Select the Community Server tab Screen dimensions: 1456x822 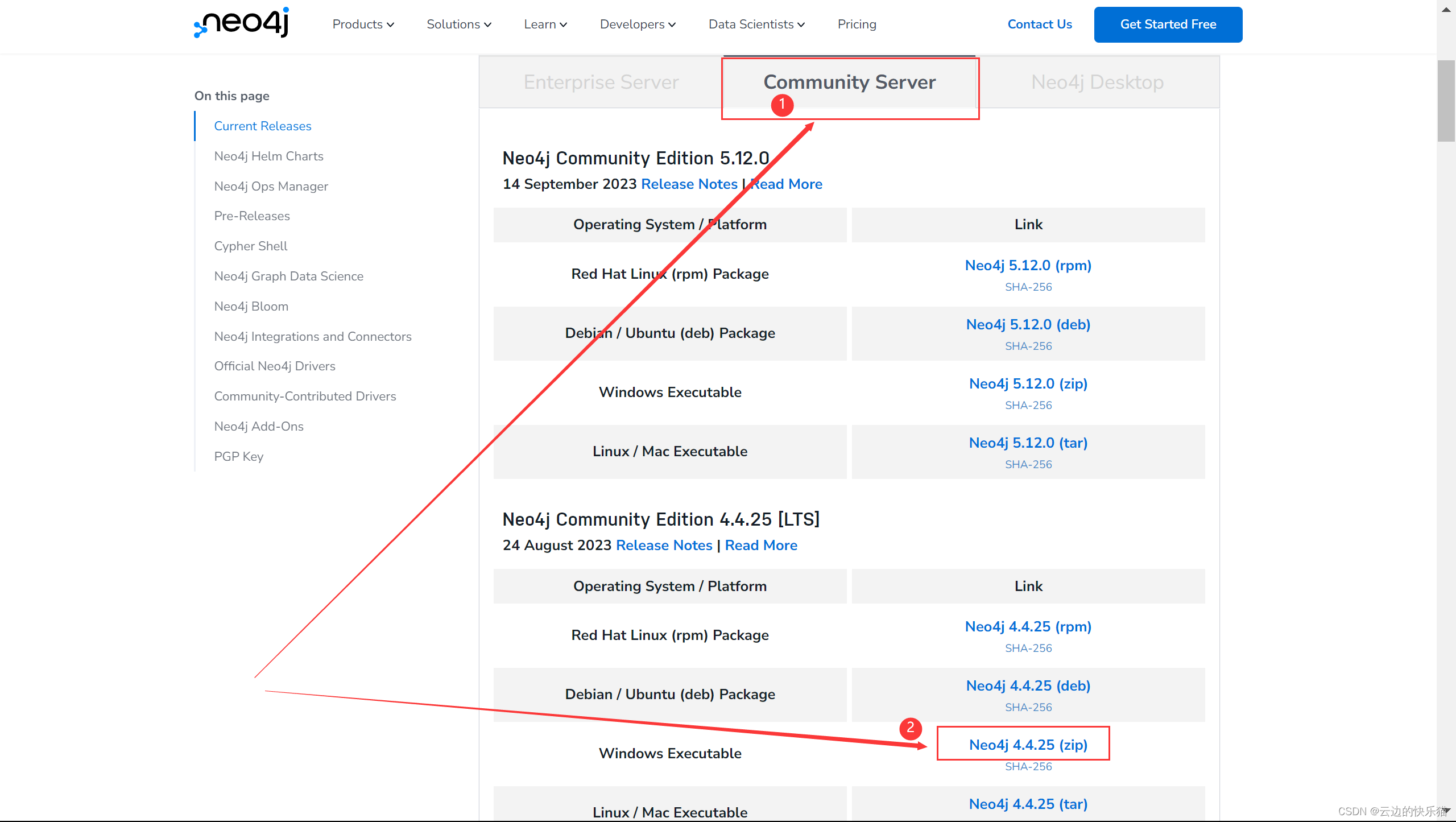click(x=849, y=82)
